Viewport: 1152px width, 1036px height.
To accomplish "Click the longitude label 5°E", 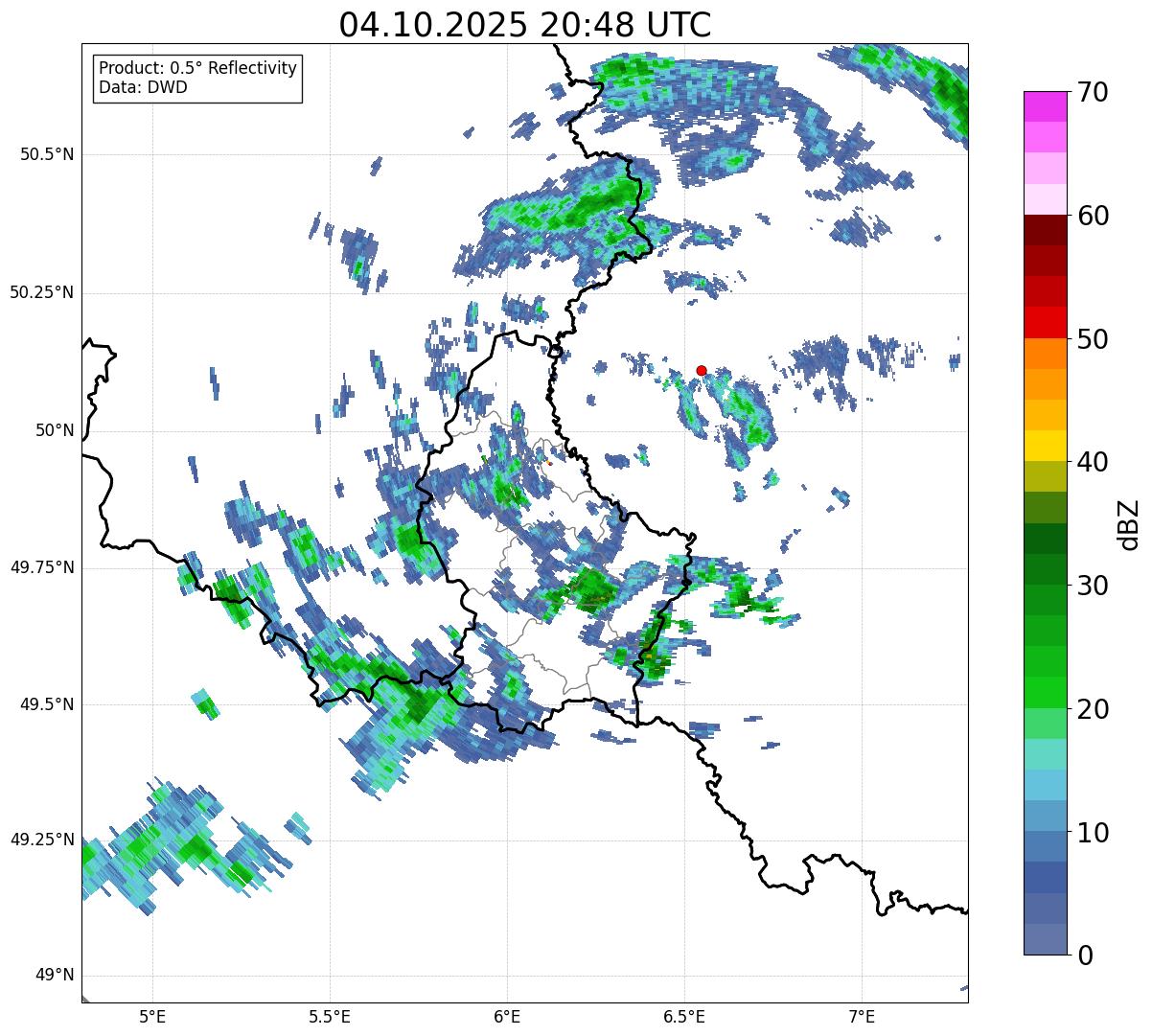I will pyautogui.click(x=152, y=1016).
